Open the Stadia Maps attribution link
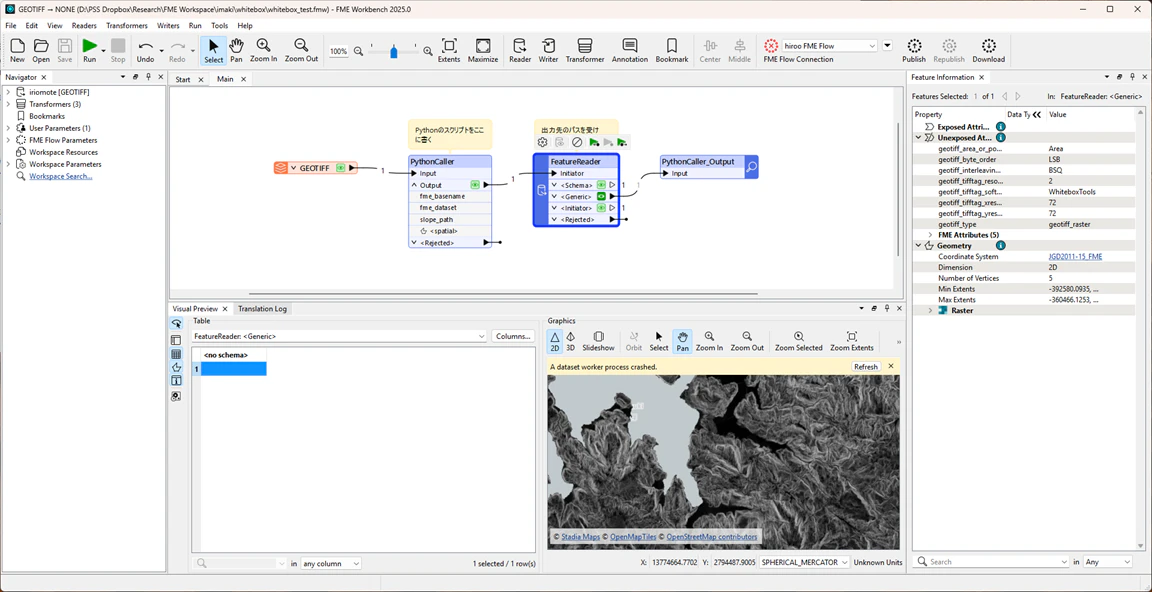Screen dimensions: 1152x592 pyautogui.click(x=579, y=537)
